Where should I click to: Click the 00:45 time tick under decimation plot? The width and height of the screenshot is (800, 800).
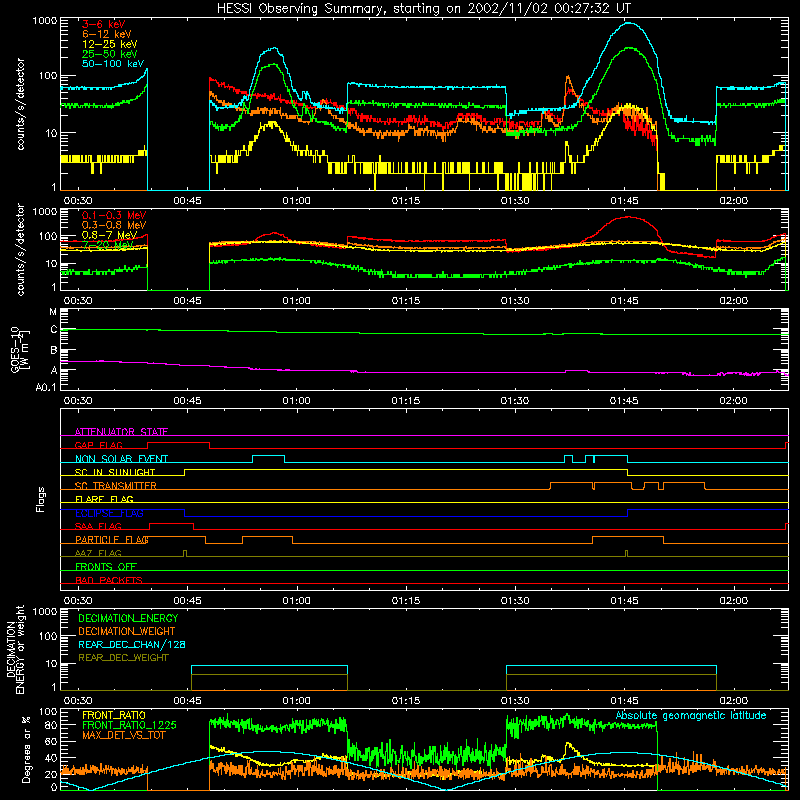(187, 701)
